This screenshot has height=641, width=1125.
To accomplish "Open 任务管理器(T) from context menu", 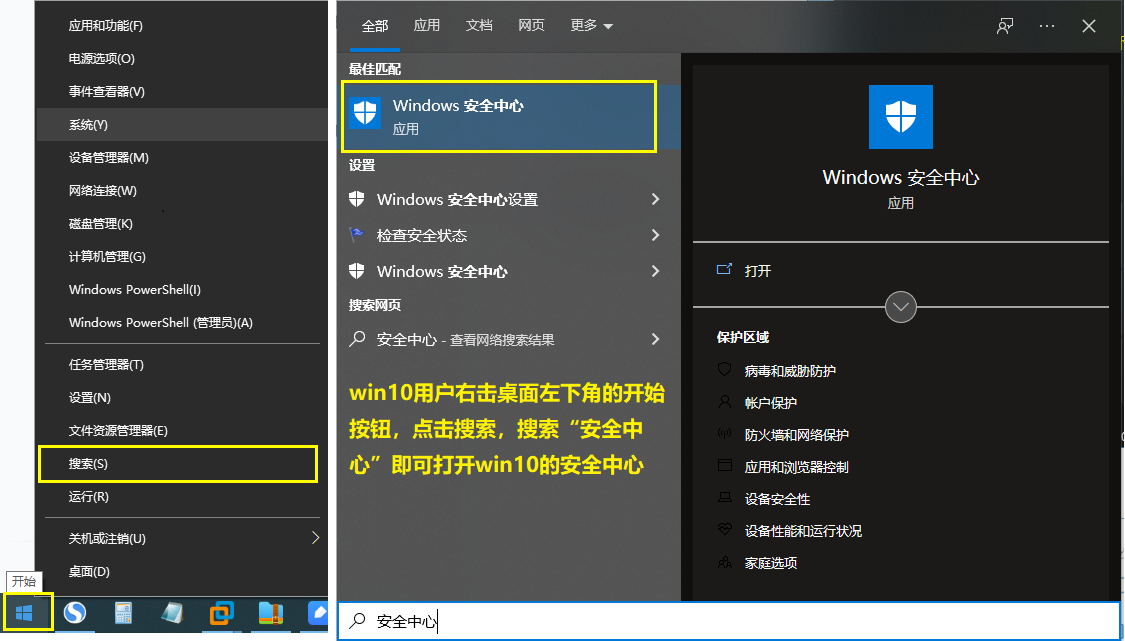I will pos(182,365).
